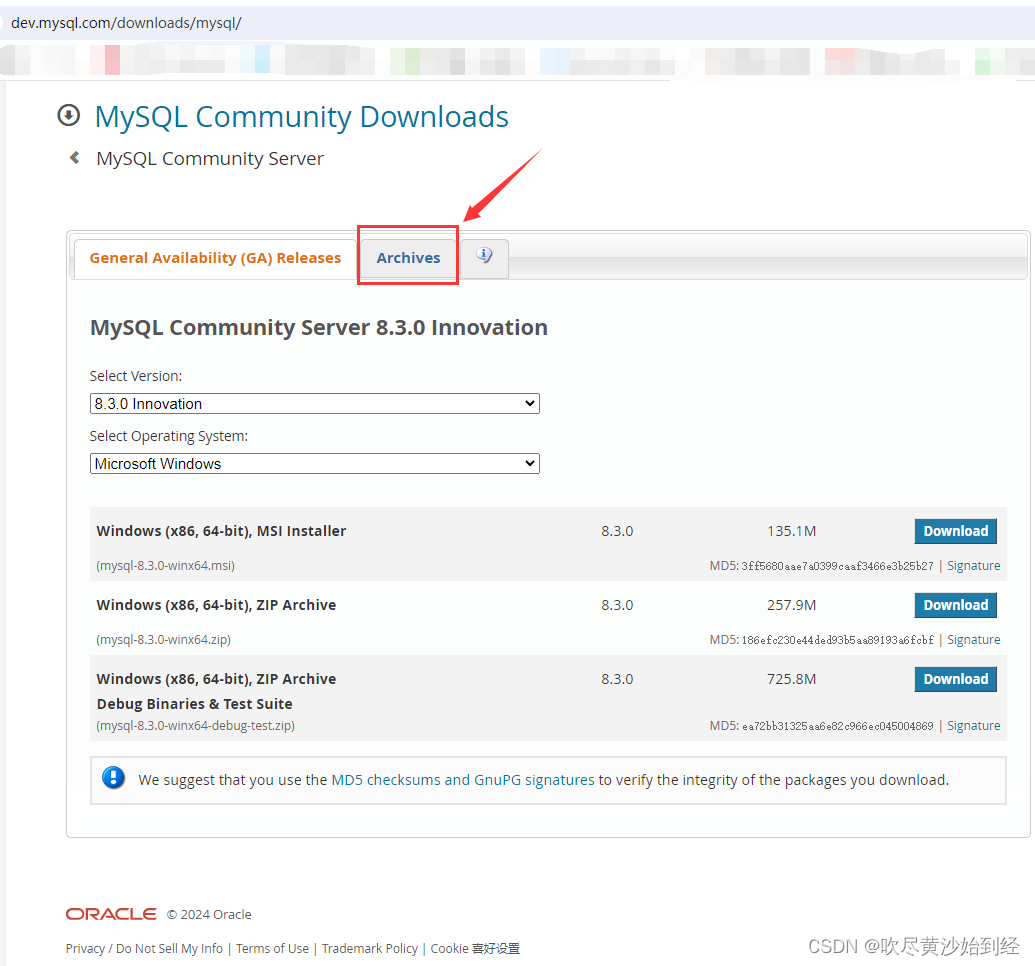1035x966 pixels.
Task: Click the Select Operating System: label
Action: point(169,436)
